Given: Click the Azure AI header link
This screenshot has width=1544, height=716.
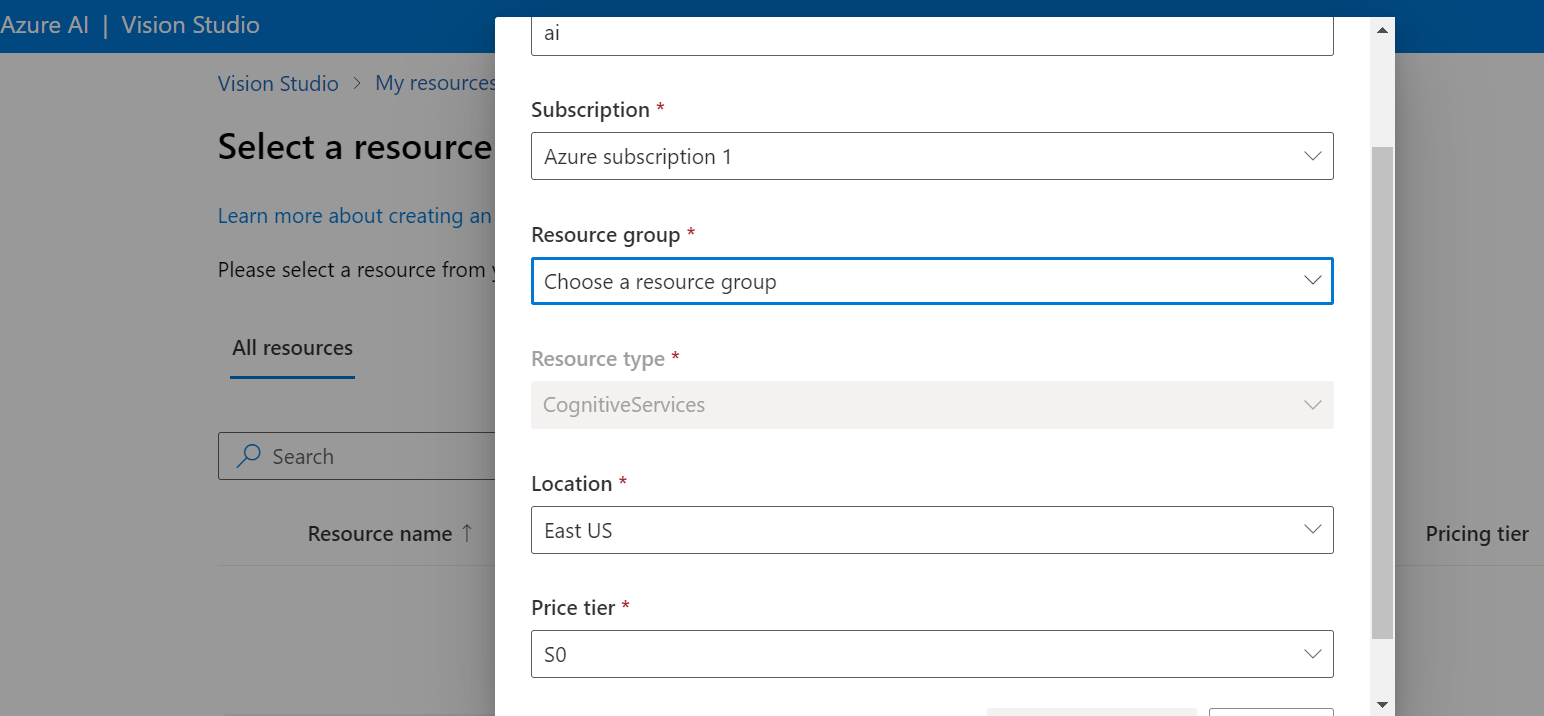Looking at the screenshot, I should click(45, 25).
